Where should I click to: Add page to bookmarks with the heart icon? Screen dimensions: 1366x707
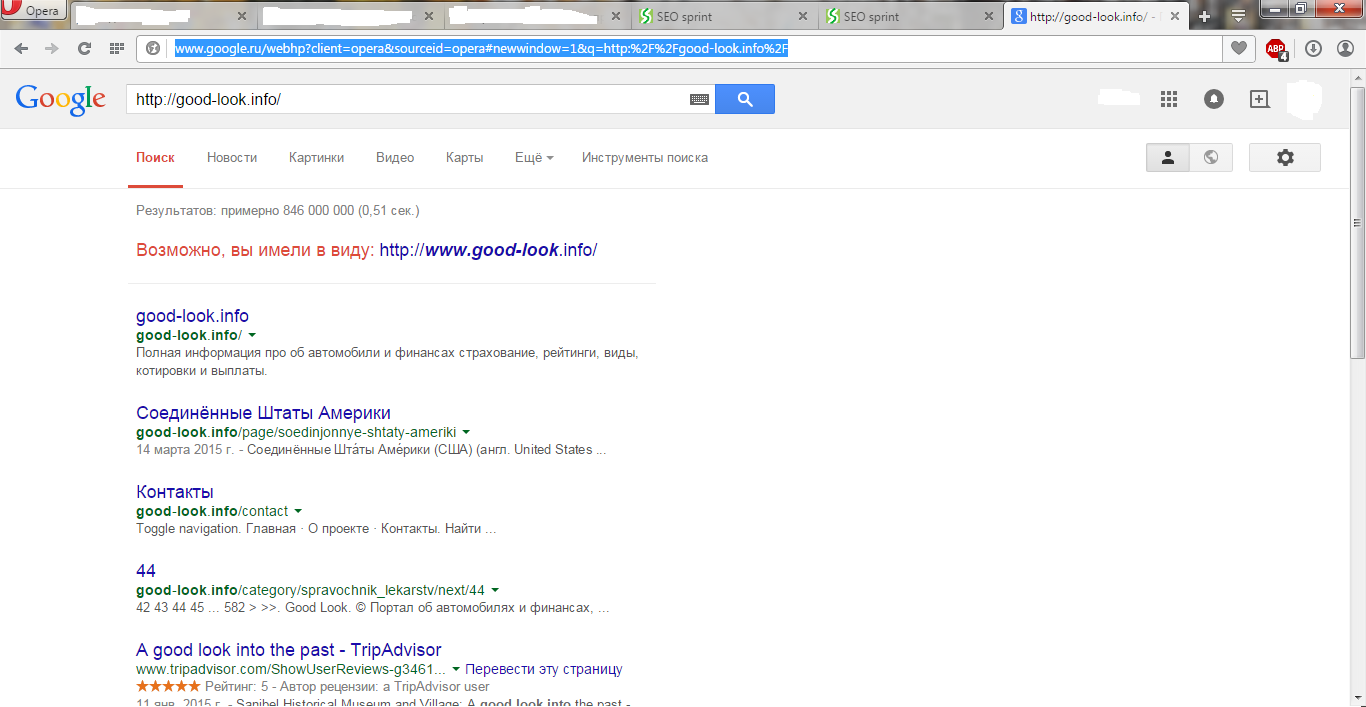[x=1238, y=48]
